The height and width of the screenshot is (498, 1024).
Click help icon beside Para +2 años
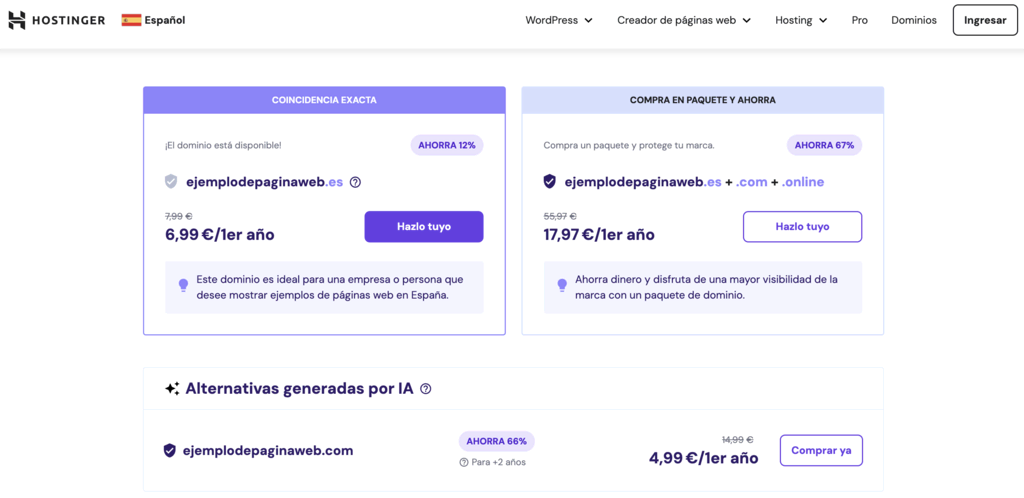[464, 462]
